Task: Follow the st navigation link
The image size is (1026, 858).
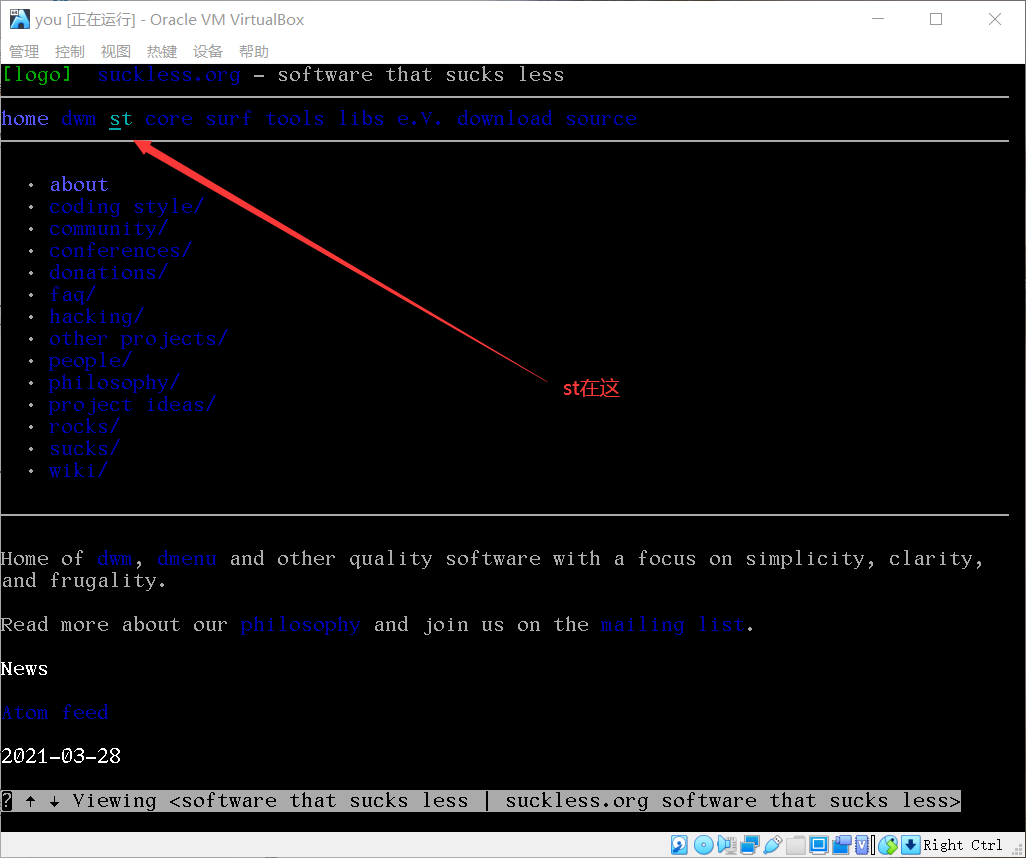Action: [120, 118]
